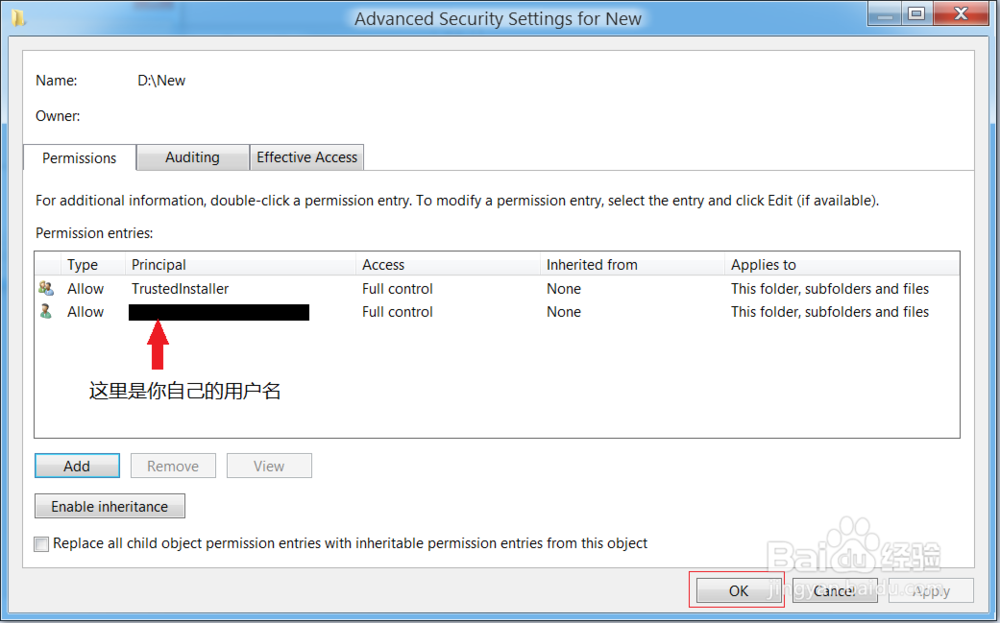Switch to the Auditing tab

[x=192, y=158]
